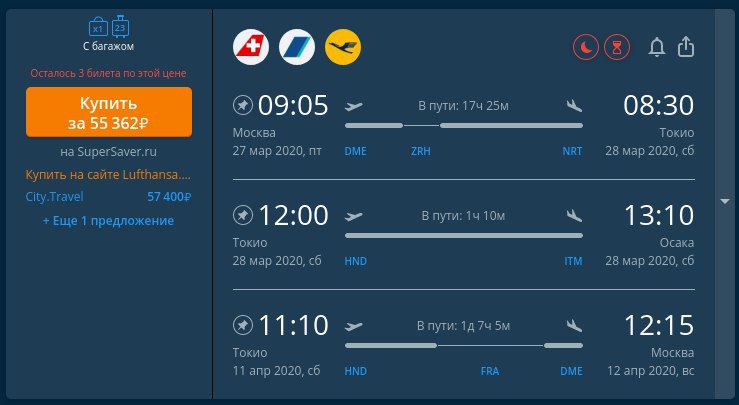Pin the 11:10 Tokyo return flight
Image resolution: width=739 pixels, height=405 pixels.
[243, 325]
